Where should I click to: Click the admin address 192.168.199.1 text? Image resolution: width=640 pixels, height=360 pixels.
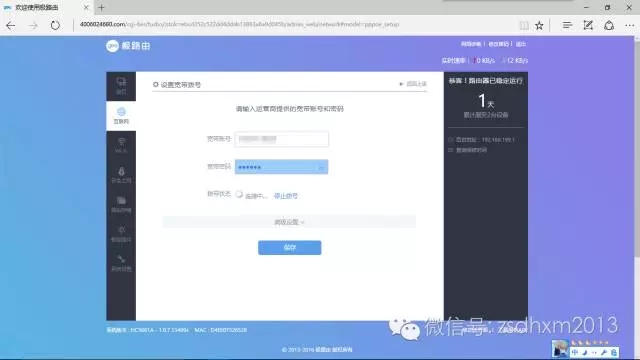tap(485, 140)
